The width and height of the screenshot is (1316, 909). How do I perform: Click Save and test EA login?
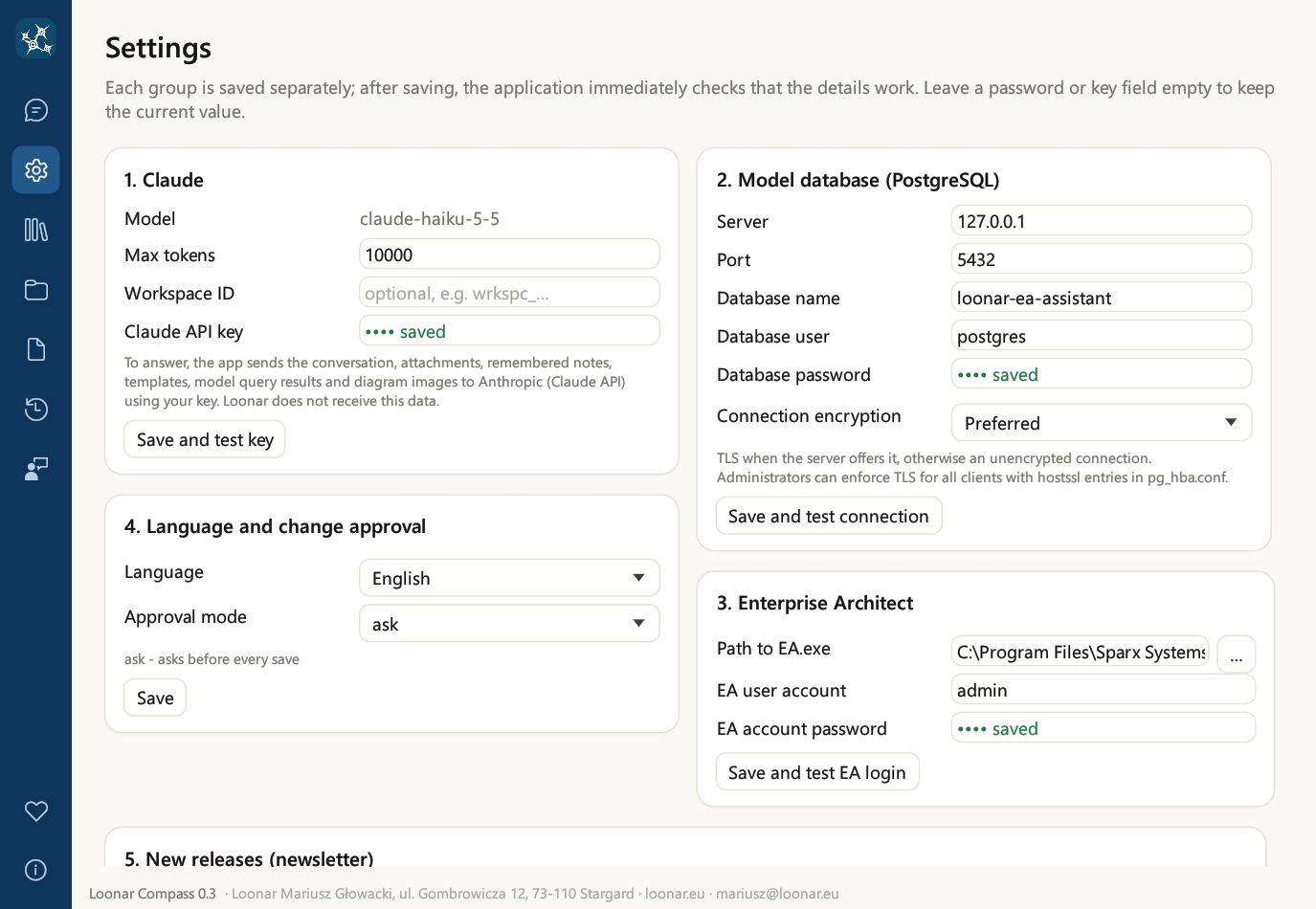coord(817,772)
